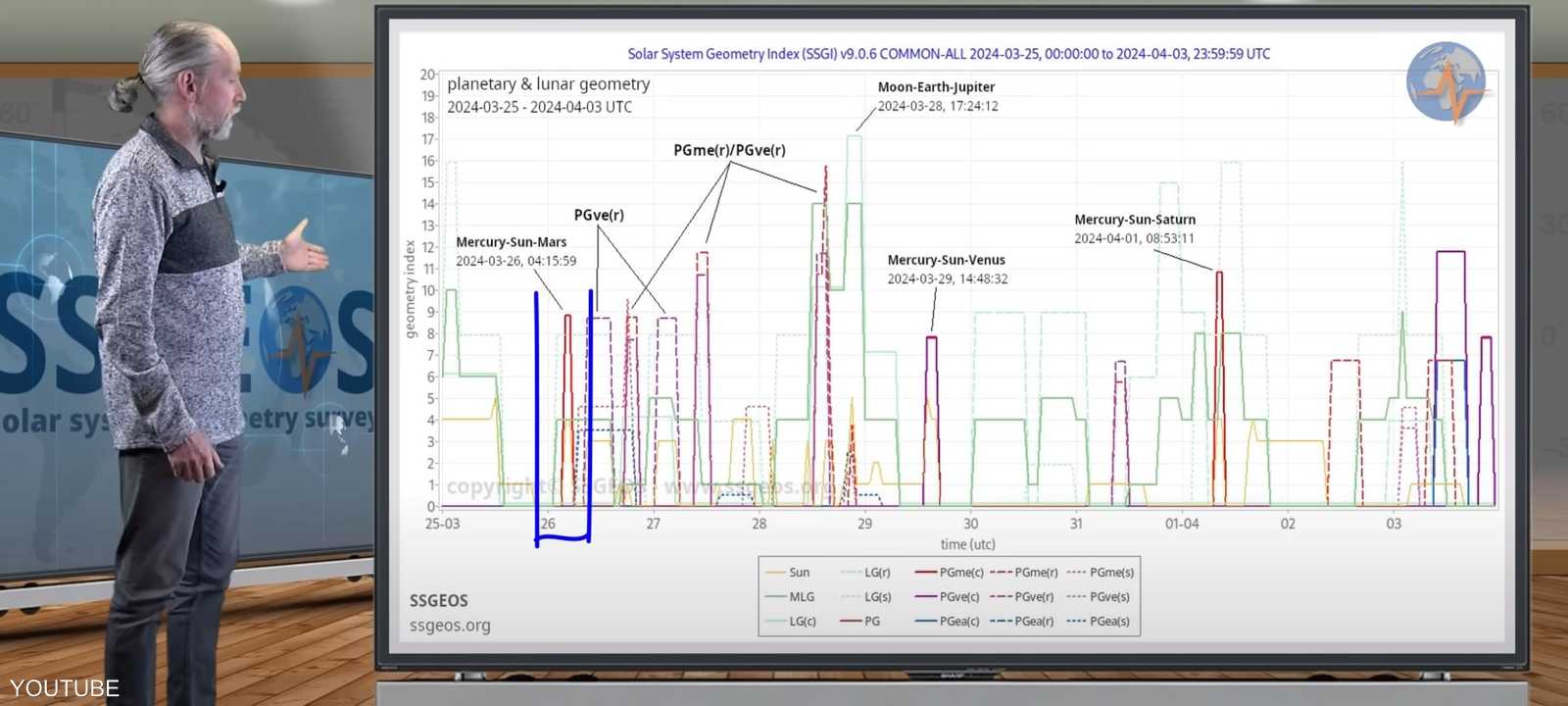Click the PG red line legend swatch

click(x=851, y=622)
